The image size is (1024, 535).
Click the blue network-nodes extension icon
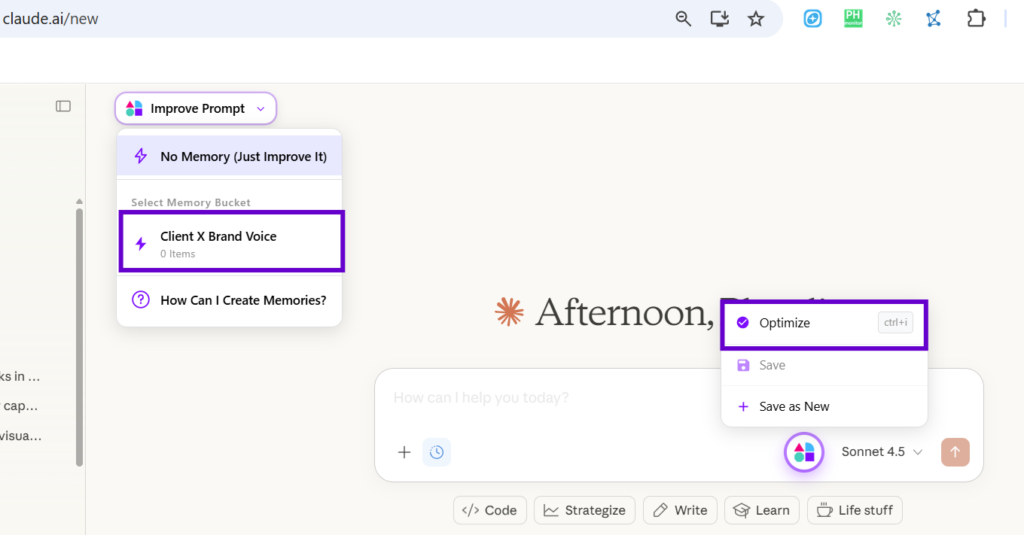(934, 19)
